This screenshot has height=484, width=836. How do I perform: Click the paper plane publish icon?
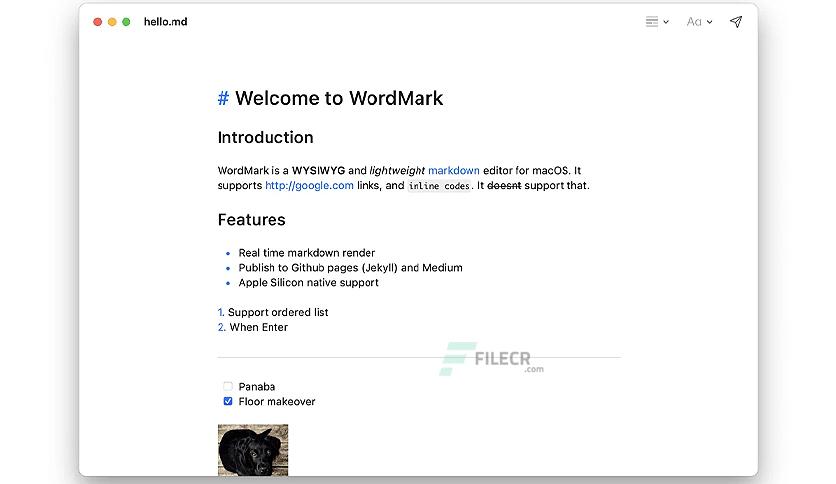point(736,22)
